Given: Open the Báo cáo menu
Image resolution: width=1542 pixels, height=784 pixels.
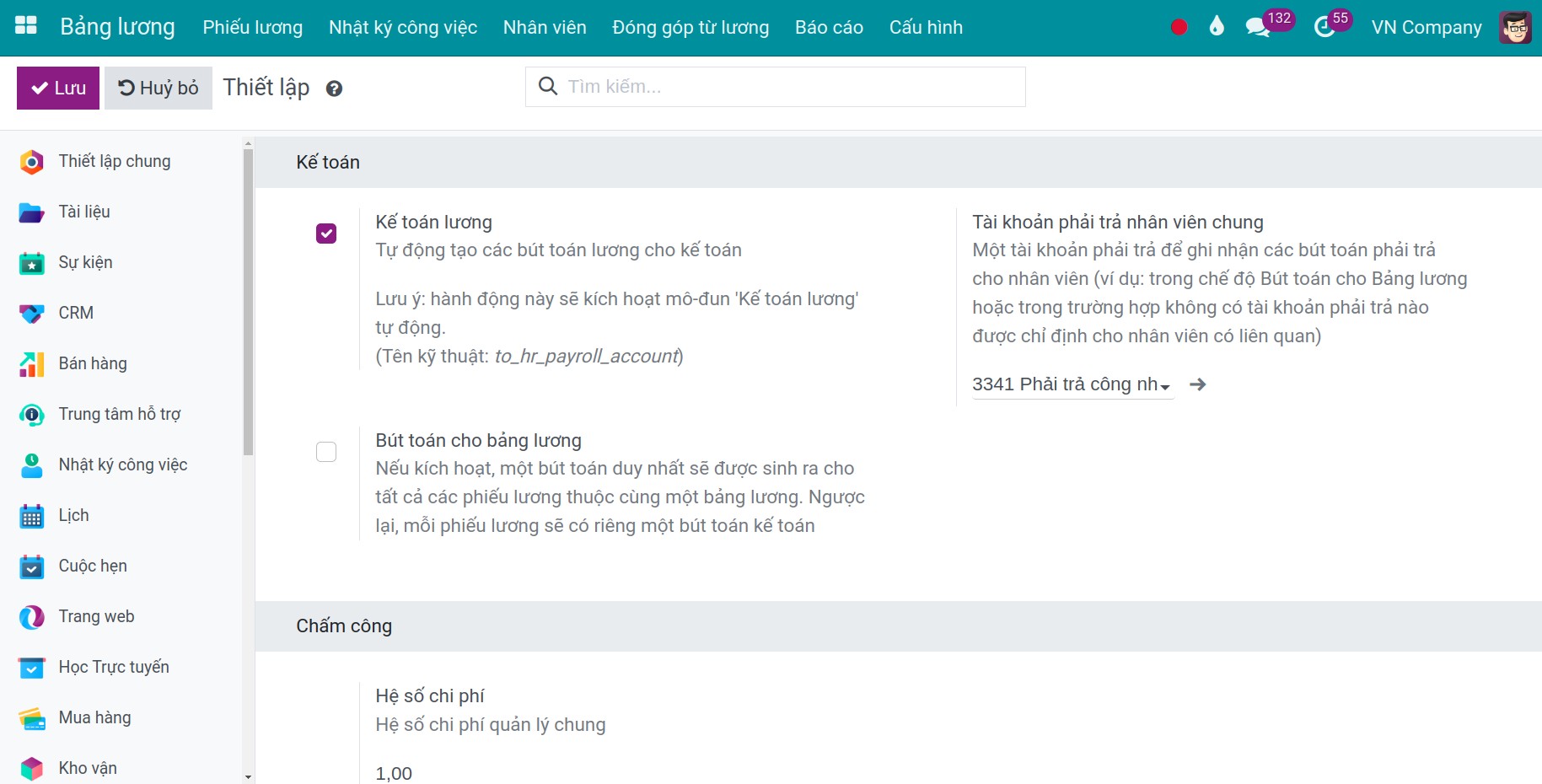Looking at the screenshot, I should click(x=829, y=27).
